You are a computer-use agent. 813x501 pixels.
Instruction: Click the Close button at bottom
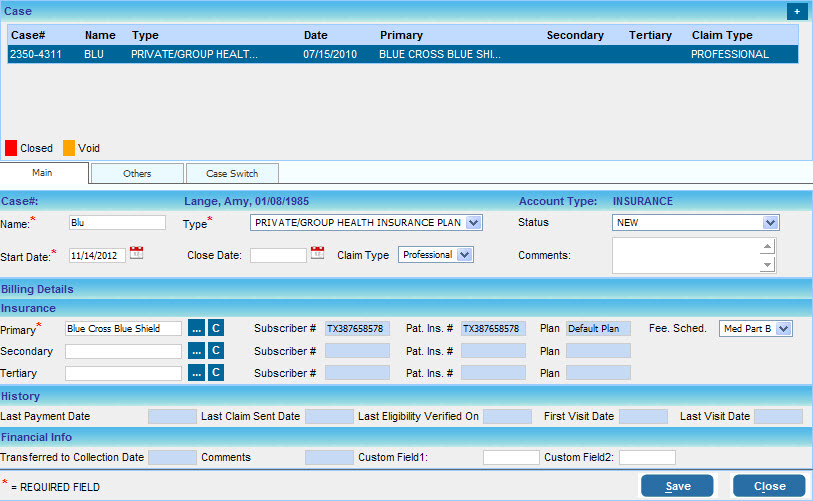769,486
